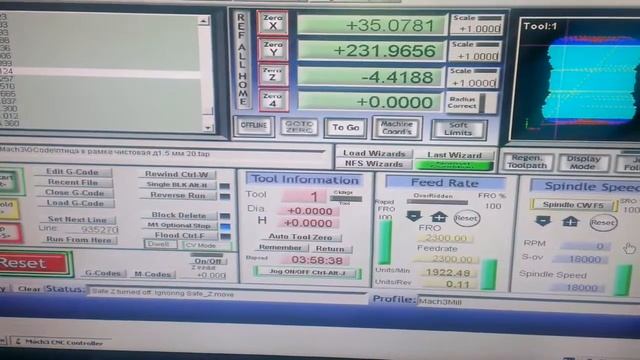Click the Run From Here button
Screen dimensions: 640x360
pos(78,240)
